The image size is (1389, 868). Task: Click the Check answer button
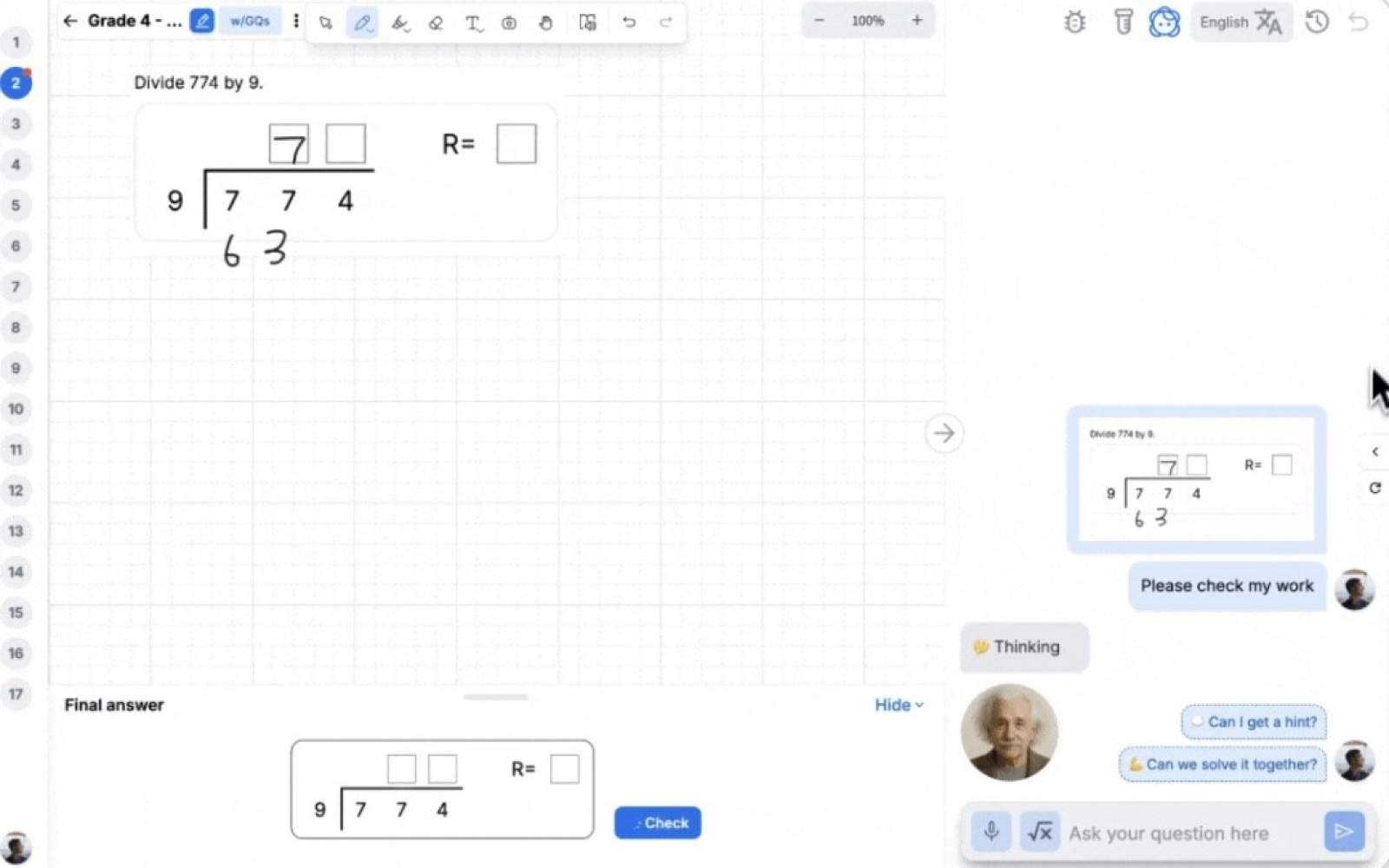657,823
